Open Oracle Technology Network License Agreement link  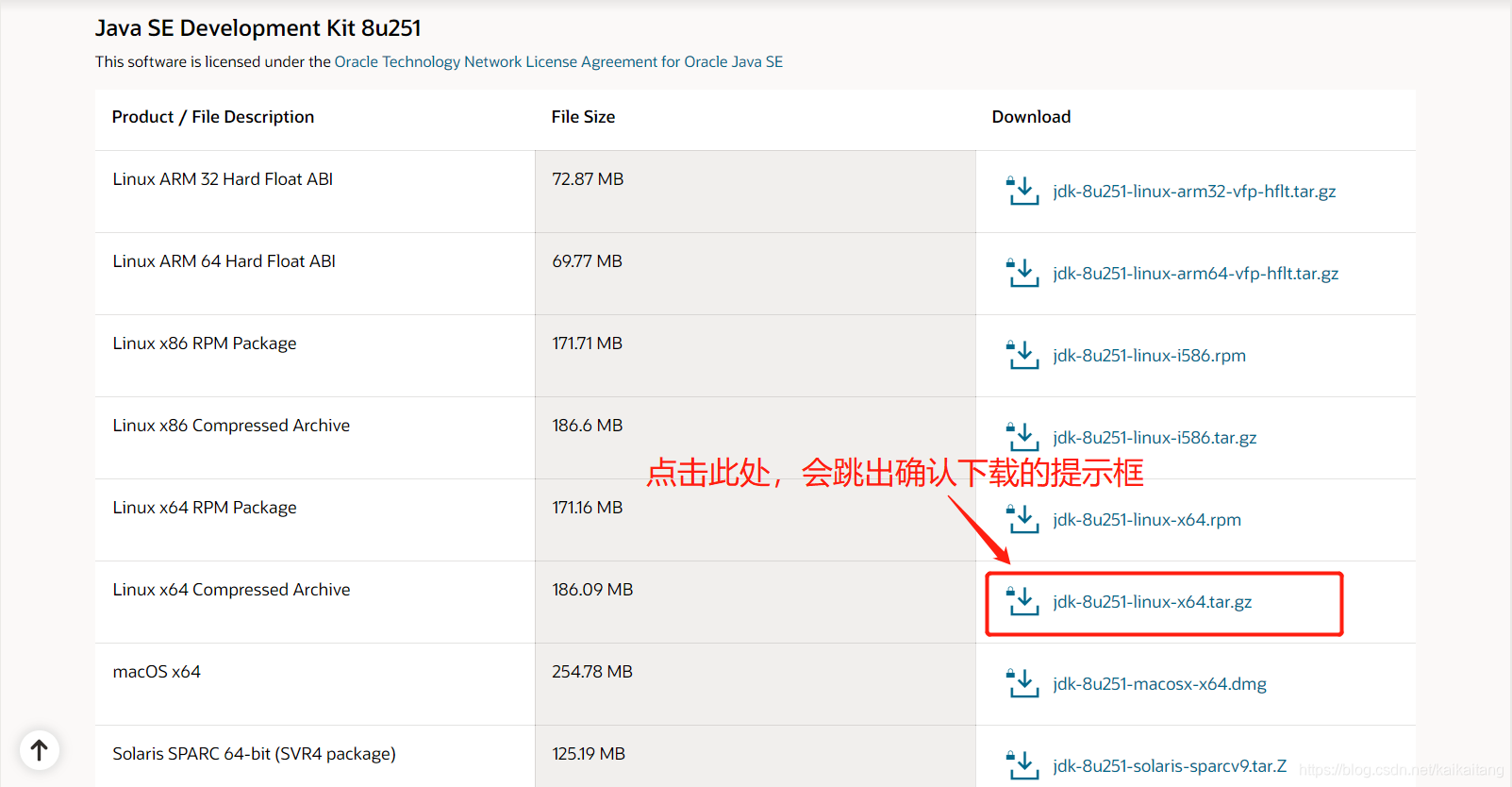558,61
